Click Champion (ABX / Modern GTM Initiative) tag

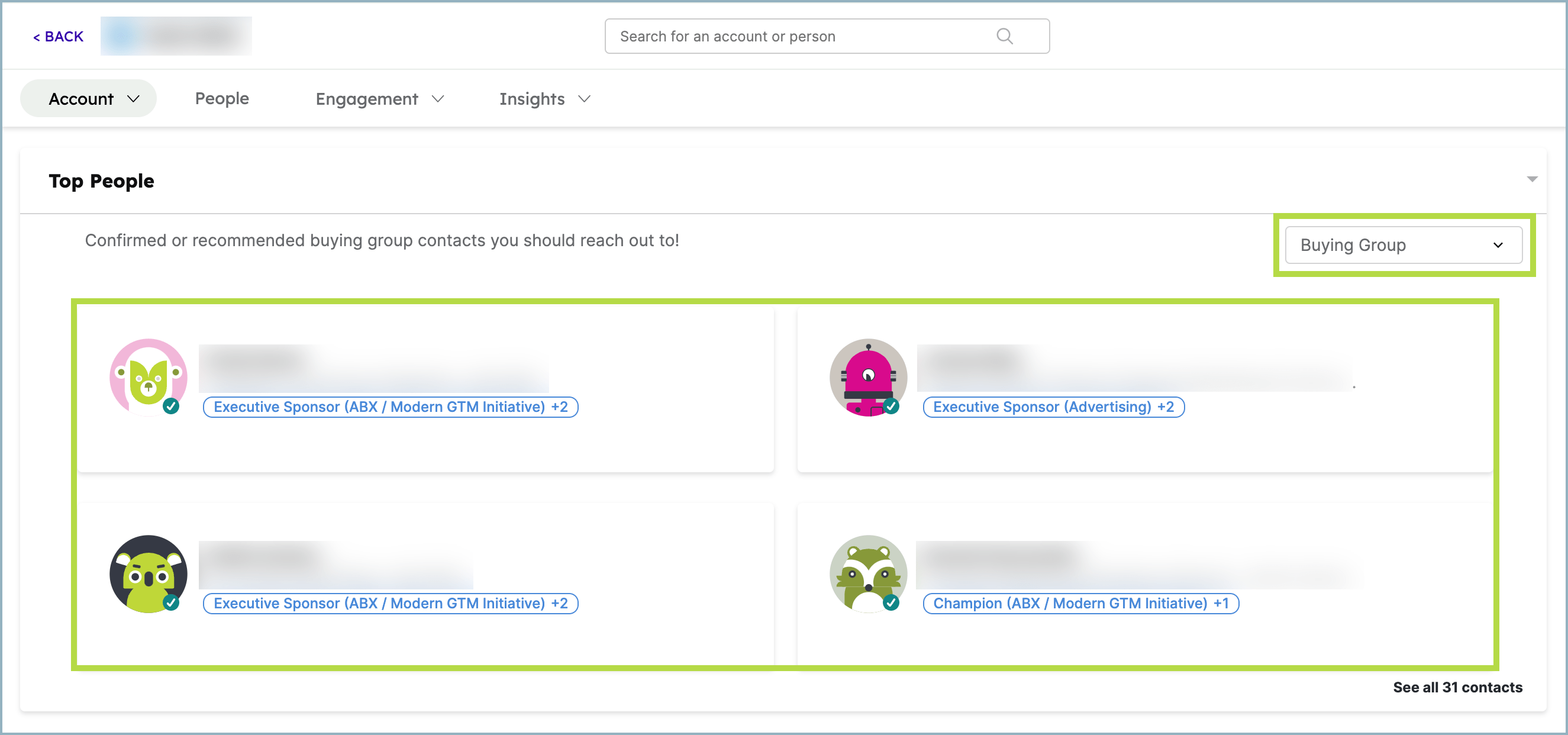click(1080, 603)
